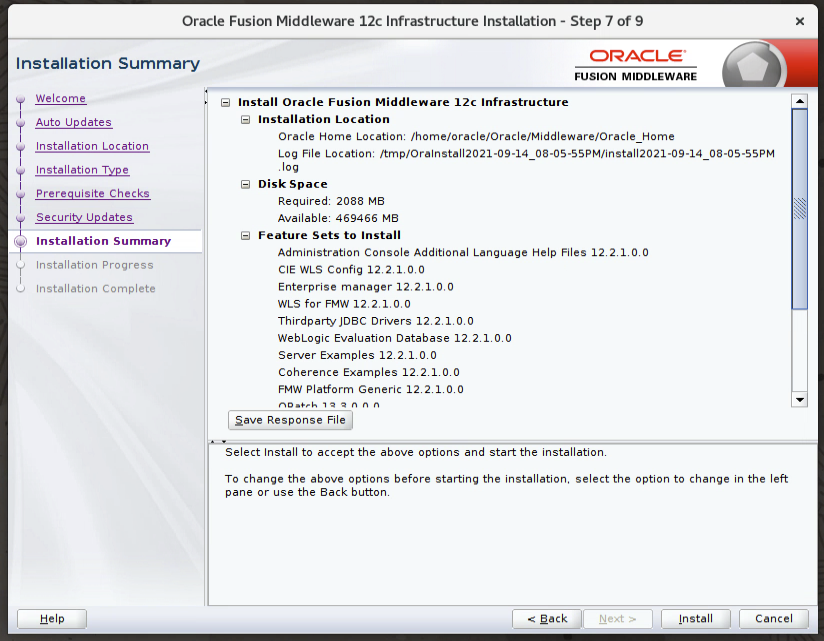The width and height of the screenshot is (824, 641).
Task: Select the WLS for FMW 12.2.1.0.0 row
Action: [x=344, y=304]
